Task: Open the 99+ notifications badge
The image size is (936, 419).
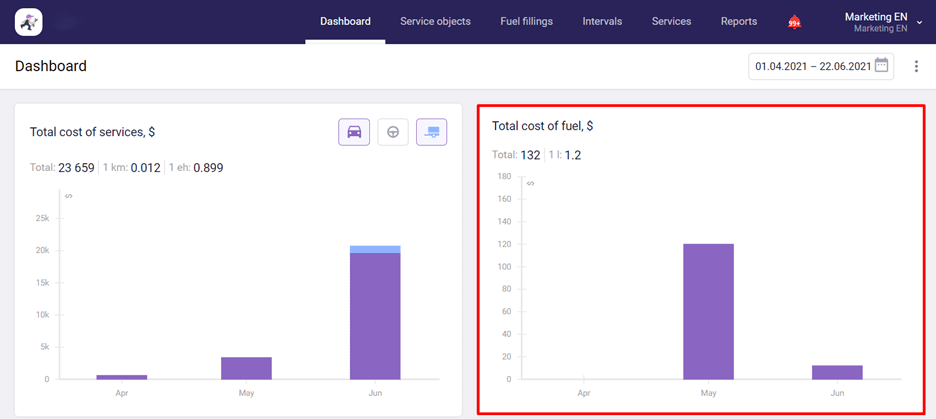Action: click(794, 22)
